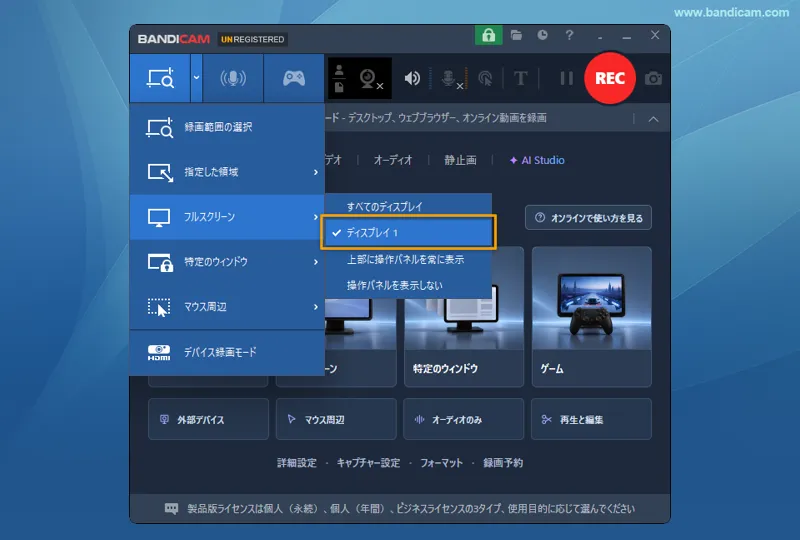Viewport: 800px width, 540px height.
Task: Click the monitor icon beside フルスクリーン
Action: click(x=159, y=217)
